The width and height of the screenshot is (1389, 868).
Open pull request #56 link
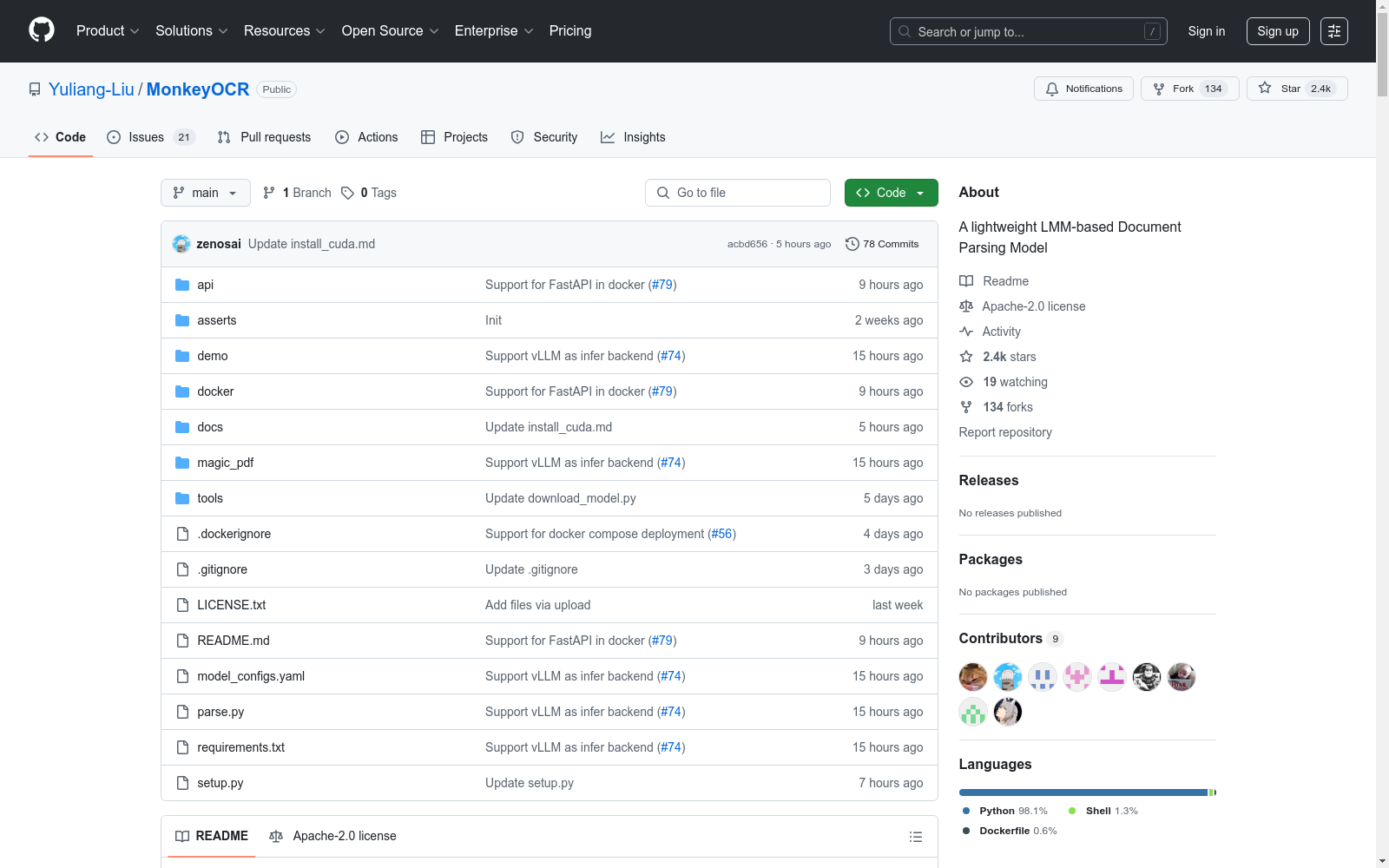tap(721, 534)
